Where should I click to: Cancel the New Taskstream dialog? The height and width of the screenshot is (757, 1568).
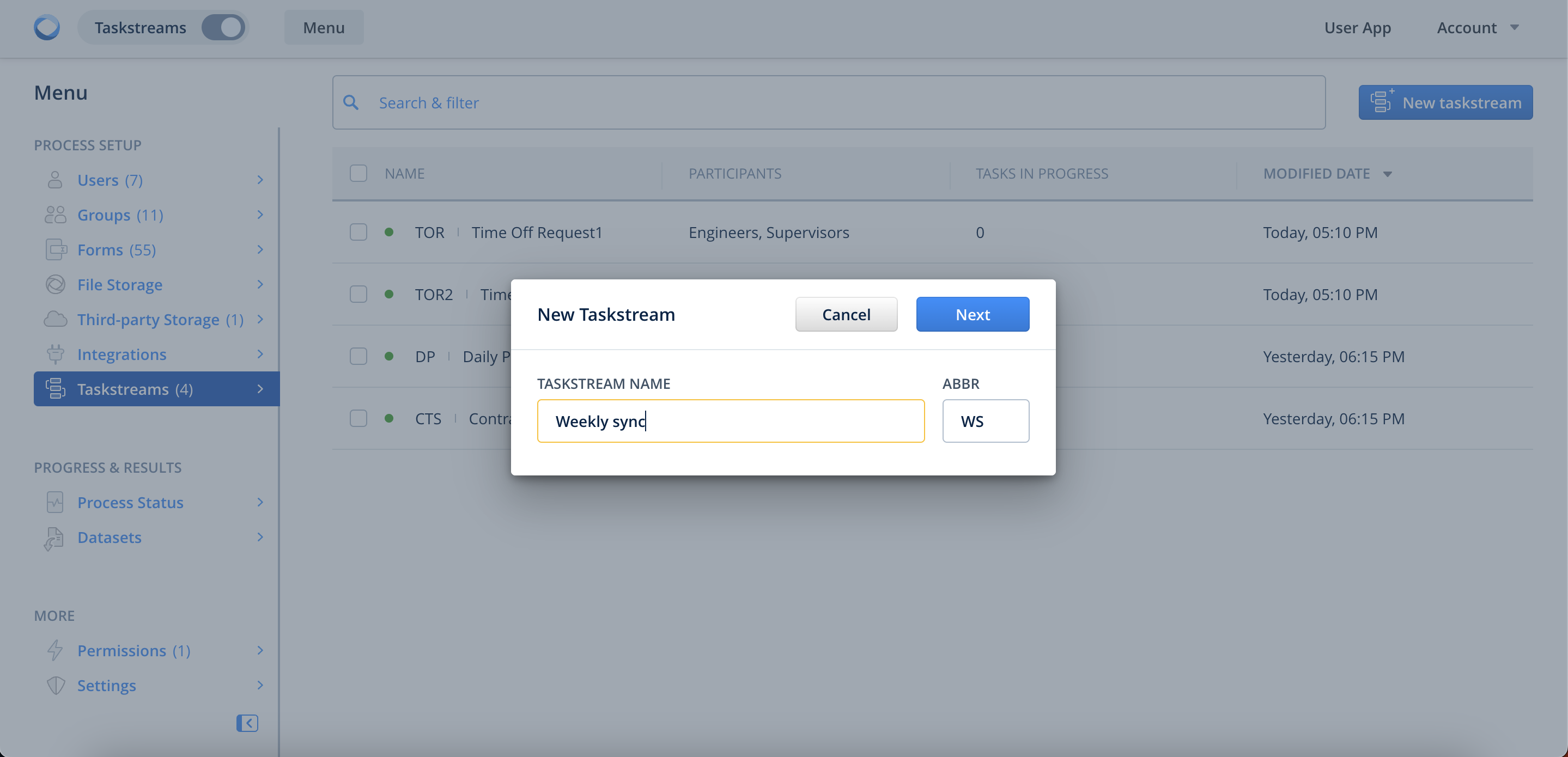coord(846,314)
